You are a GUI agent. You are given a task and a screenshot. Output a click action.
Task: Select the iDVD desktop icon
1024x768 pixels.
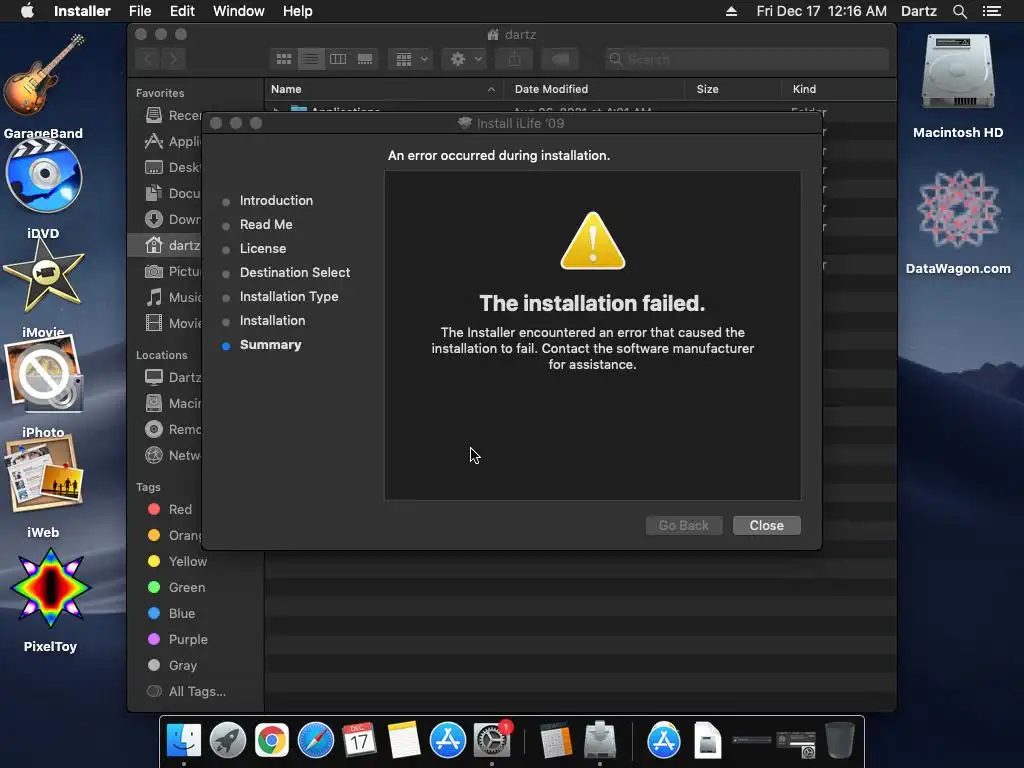tap(44, 189)
